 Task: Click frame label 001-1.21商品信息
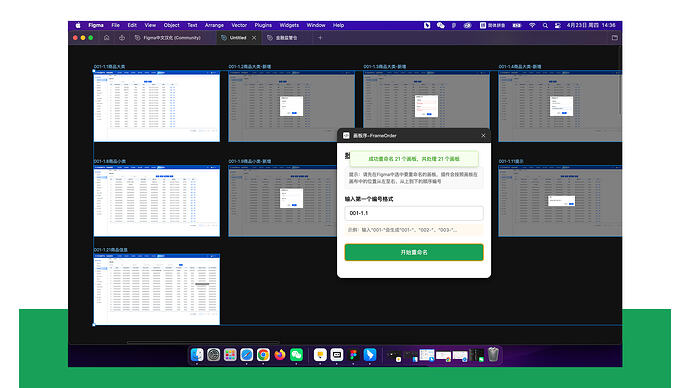[x=111, y=250]
